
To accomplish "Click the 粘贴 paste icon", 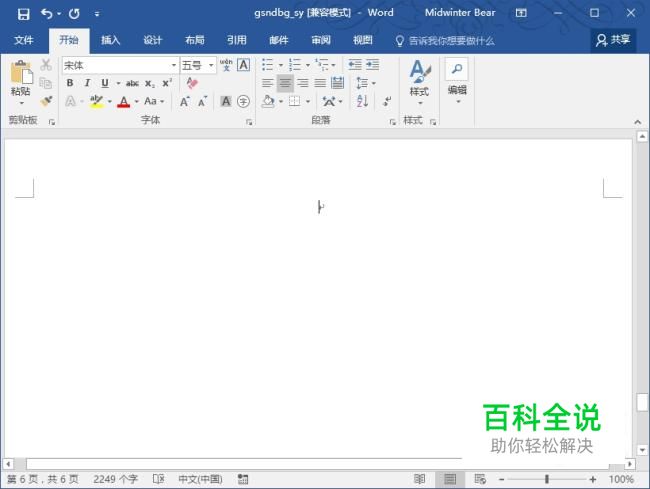I will 21,72.
